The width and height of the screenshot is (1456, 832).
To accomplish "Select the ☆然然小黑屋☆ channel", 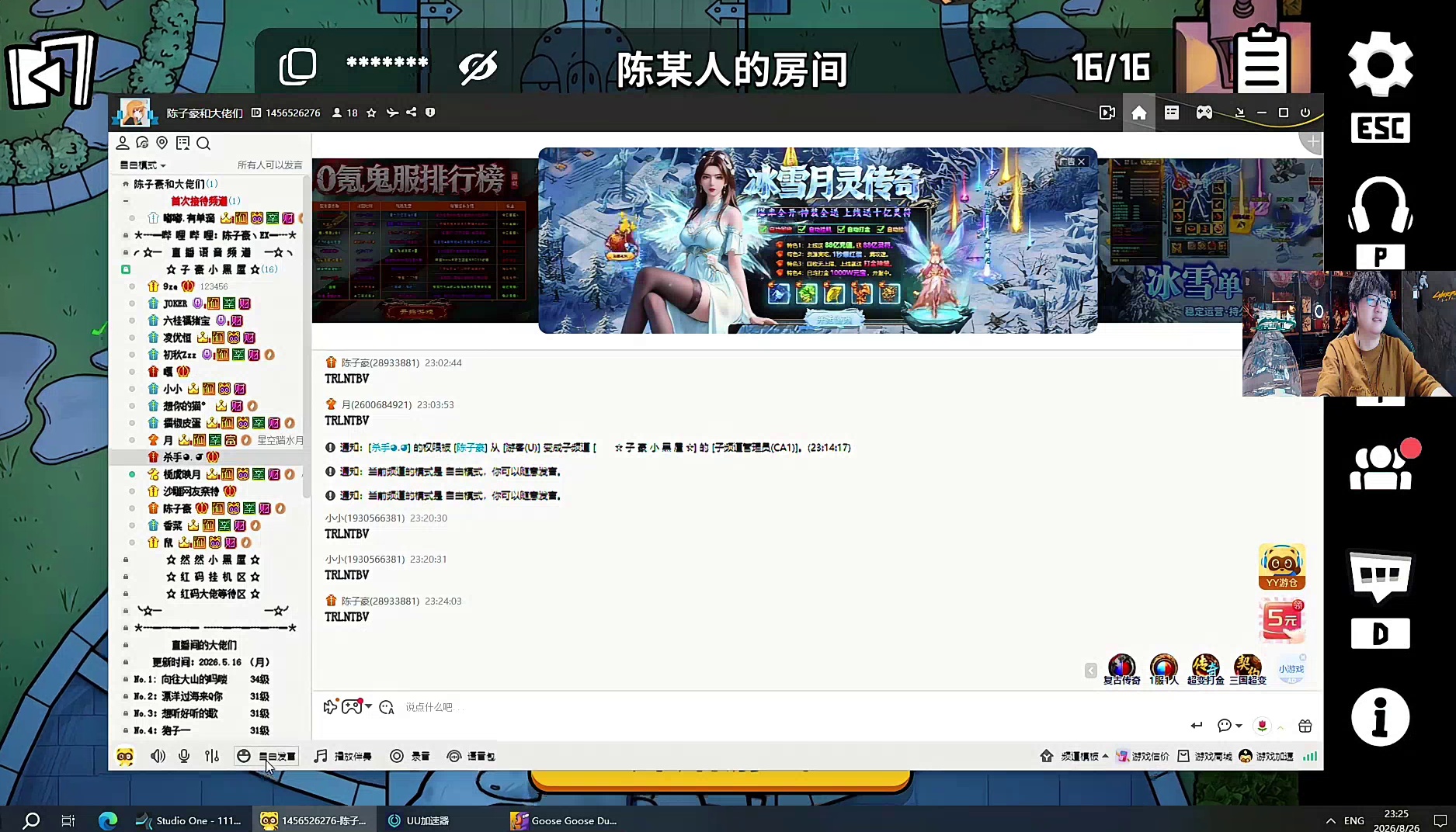I will [213, 560].
